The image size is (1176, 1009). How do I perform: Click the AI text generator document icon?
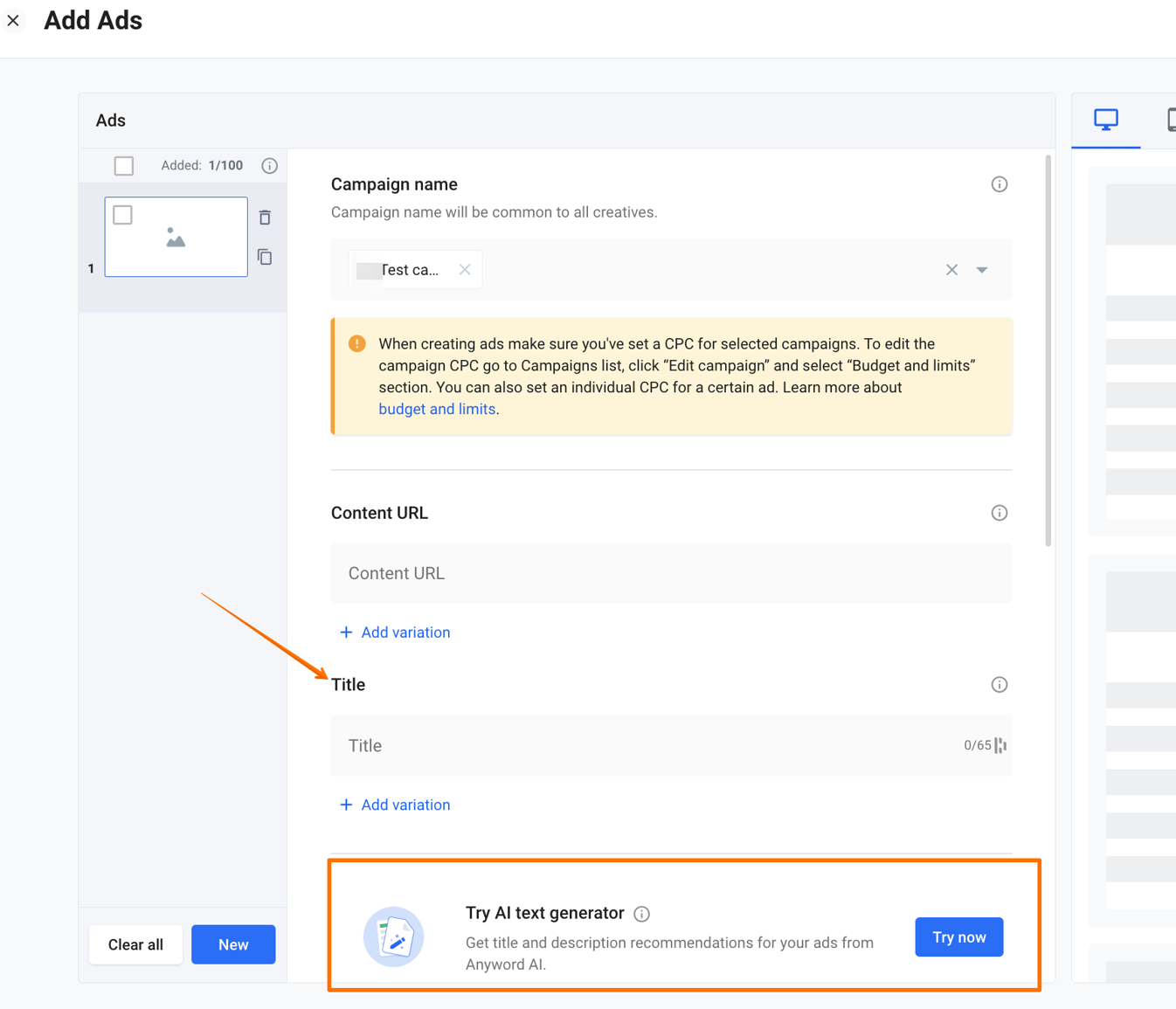click(x=393, y=936)
